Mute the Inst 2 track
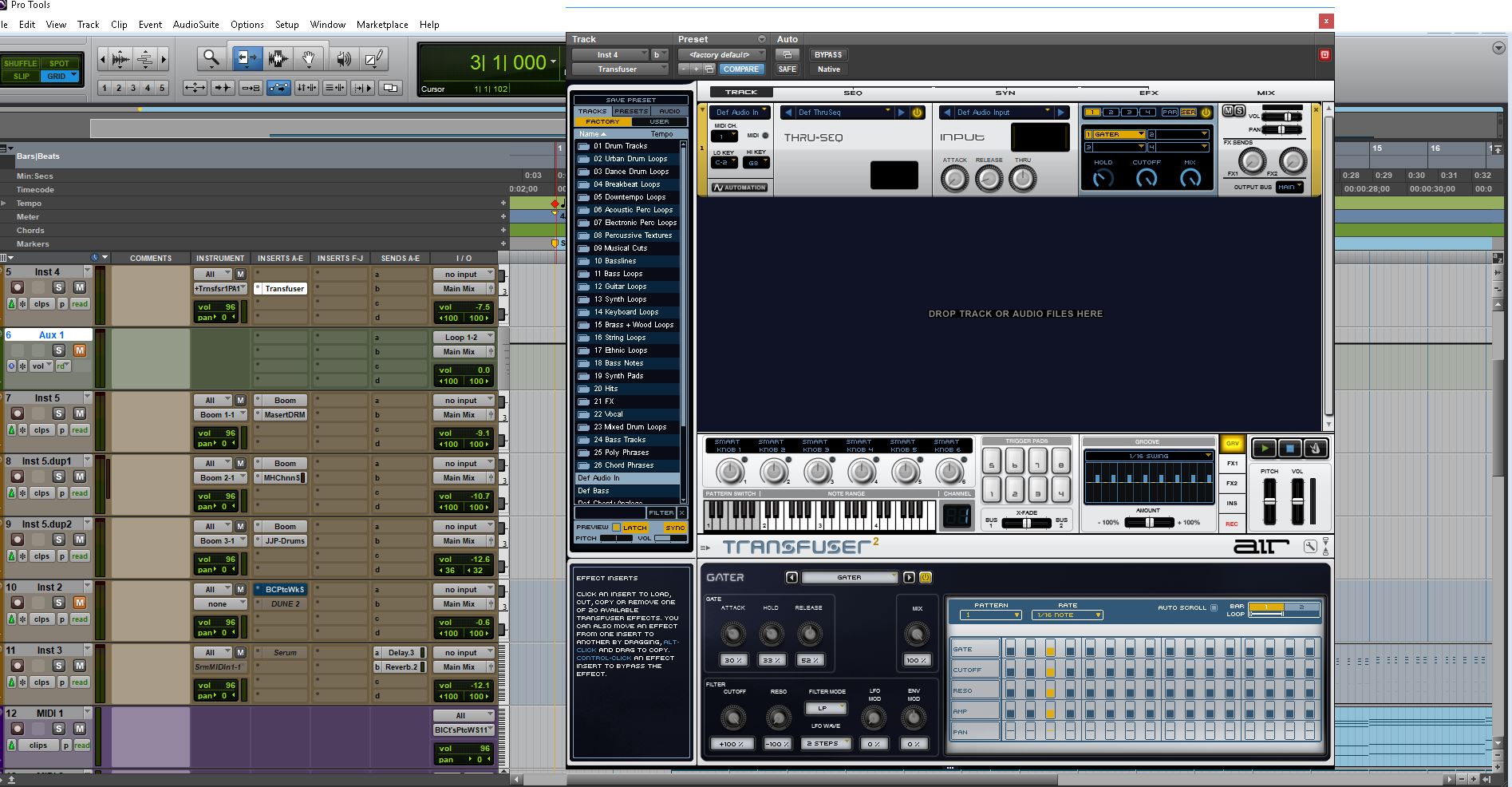The width and height of the screenshot is (1512, 787). tap(80, 603)
